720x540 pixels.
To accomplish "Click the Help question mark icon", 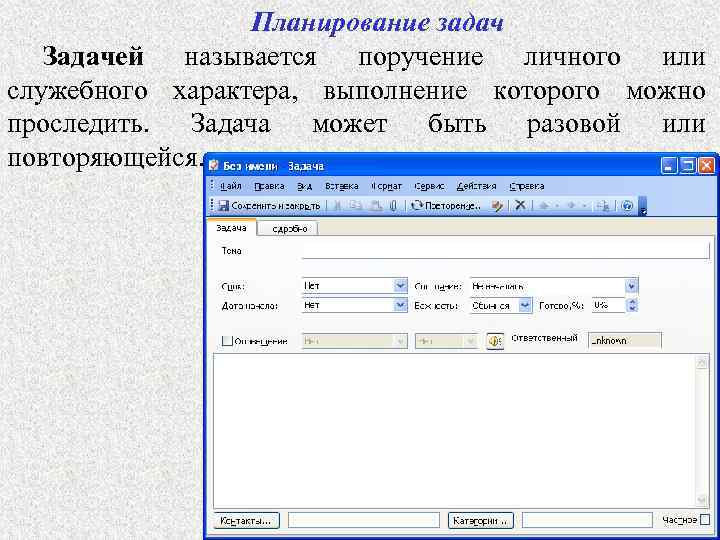I will pyautogui.click(x=626, y=206).
